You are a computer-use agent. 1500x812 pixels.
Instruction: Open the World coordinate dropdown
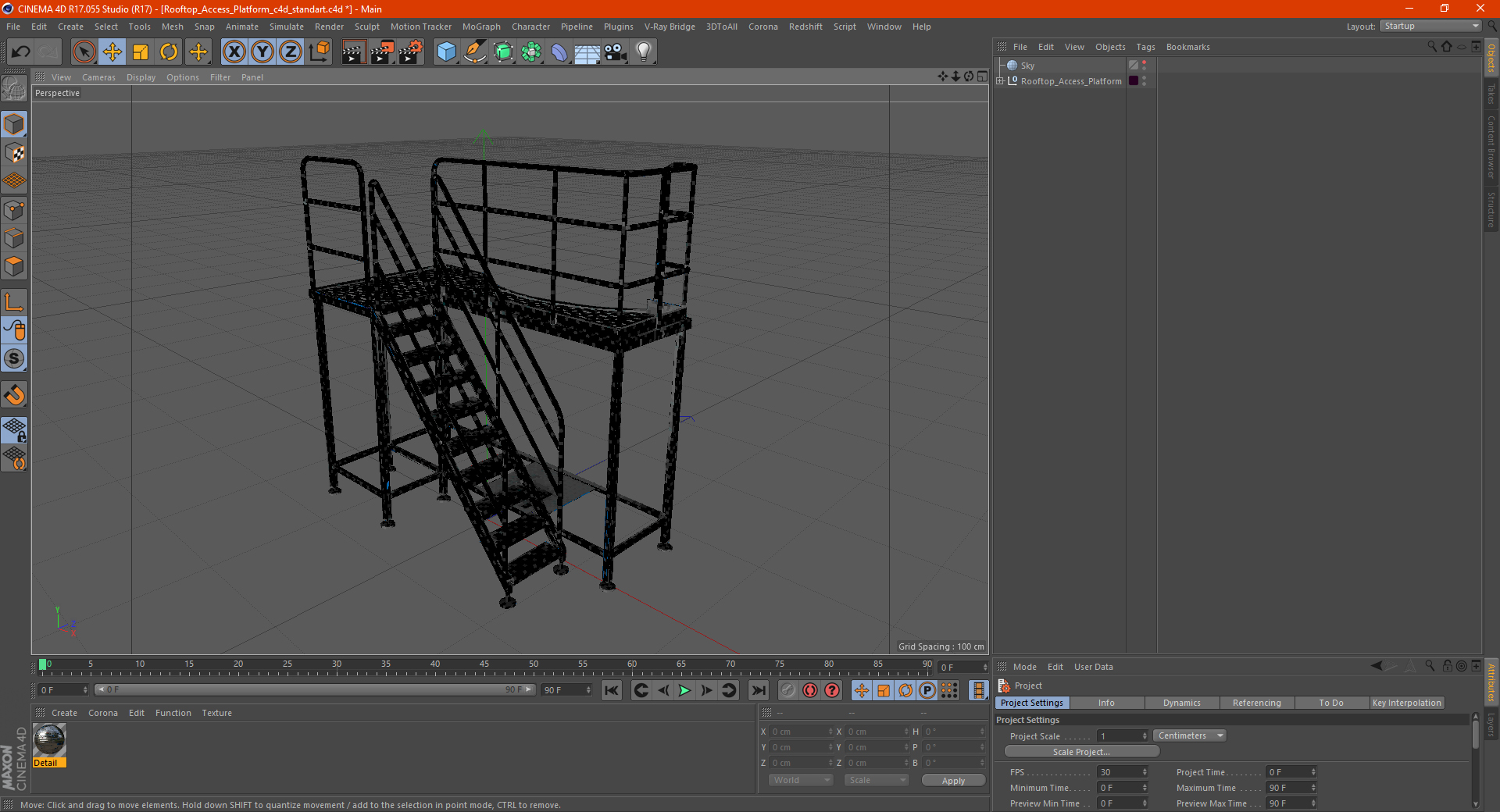pyautogui.click(x=801, y=781)
